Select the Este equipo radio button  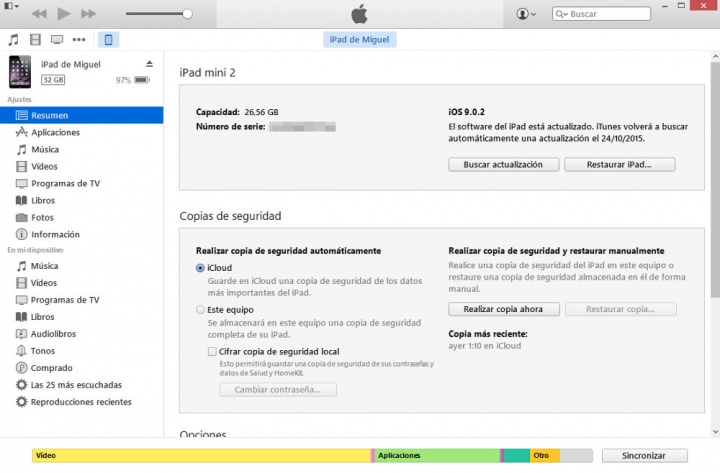200,310
